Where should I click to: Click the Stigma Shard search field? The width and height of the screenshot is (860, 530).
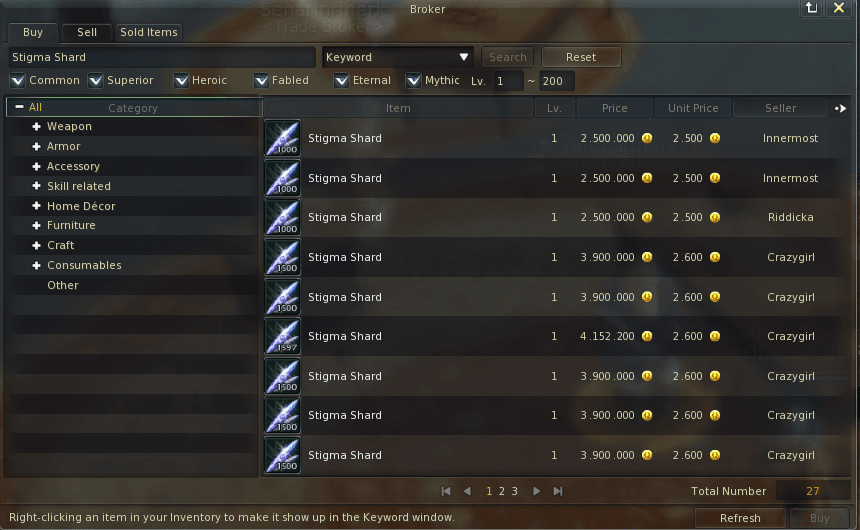162,57
